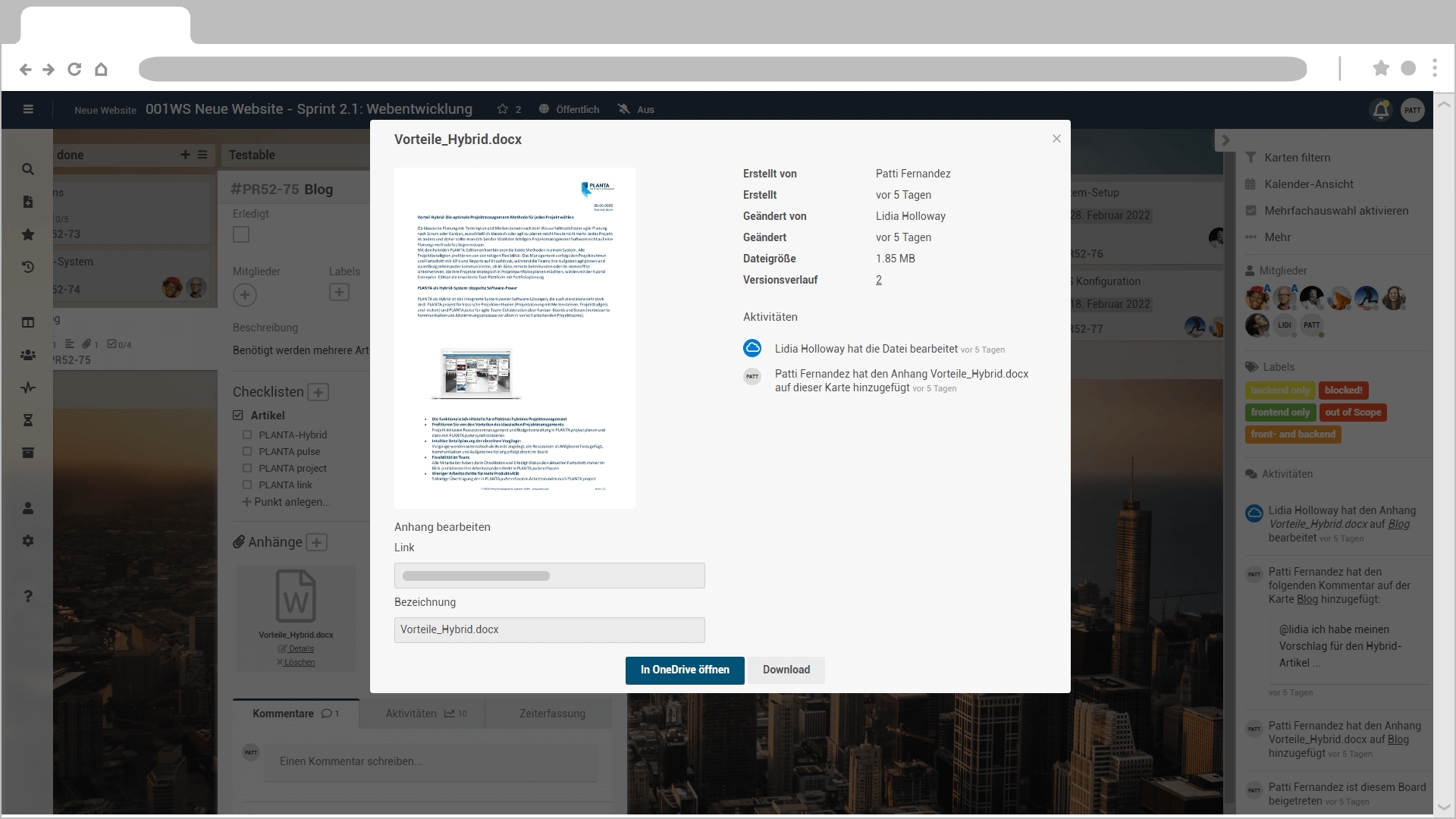Add a member with plus circle icon
The height and width of the screenshot is (819, 1456).
pos(244,295)
